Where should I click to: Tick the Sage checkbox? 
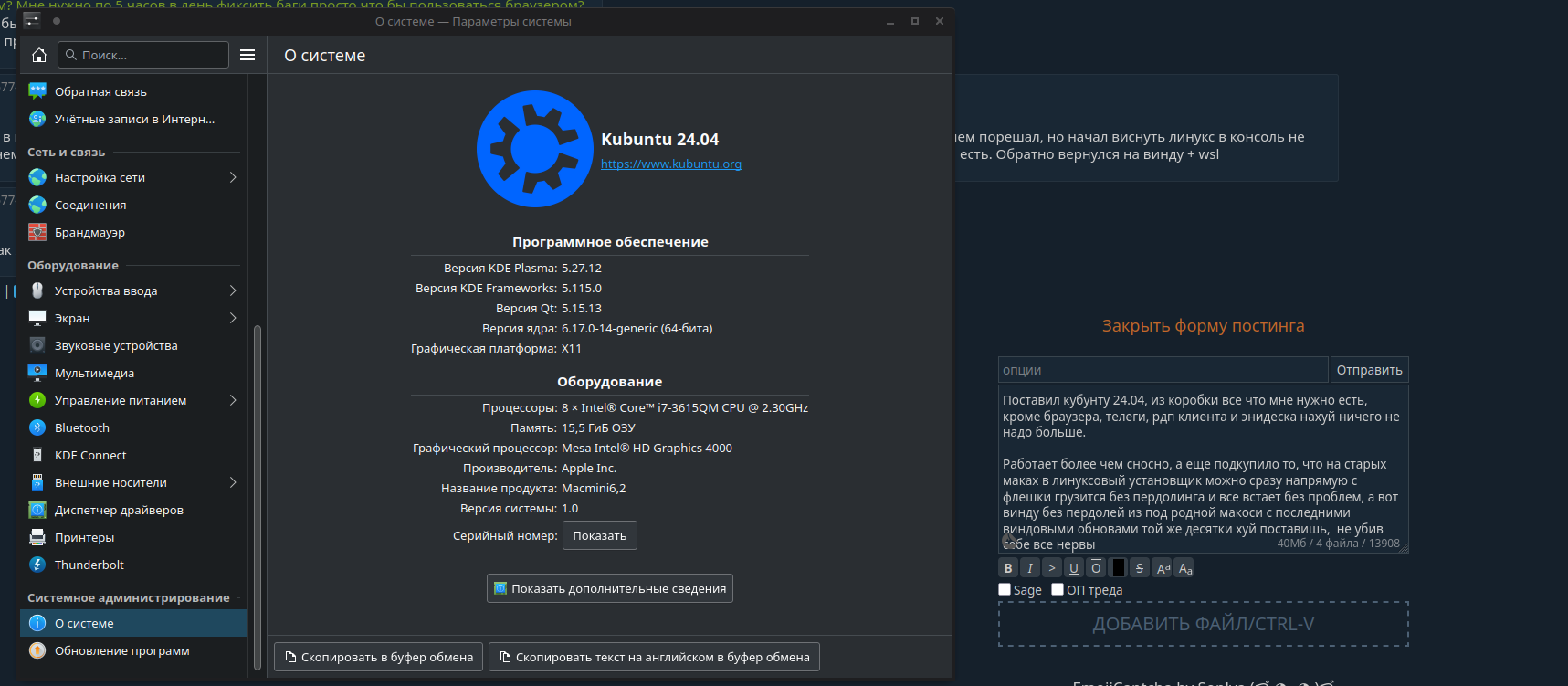coord(1005,589)
